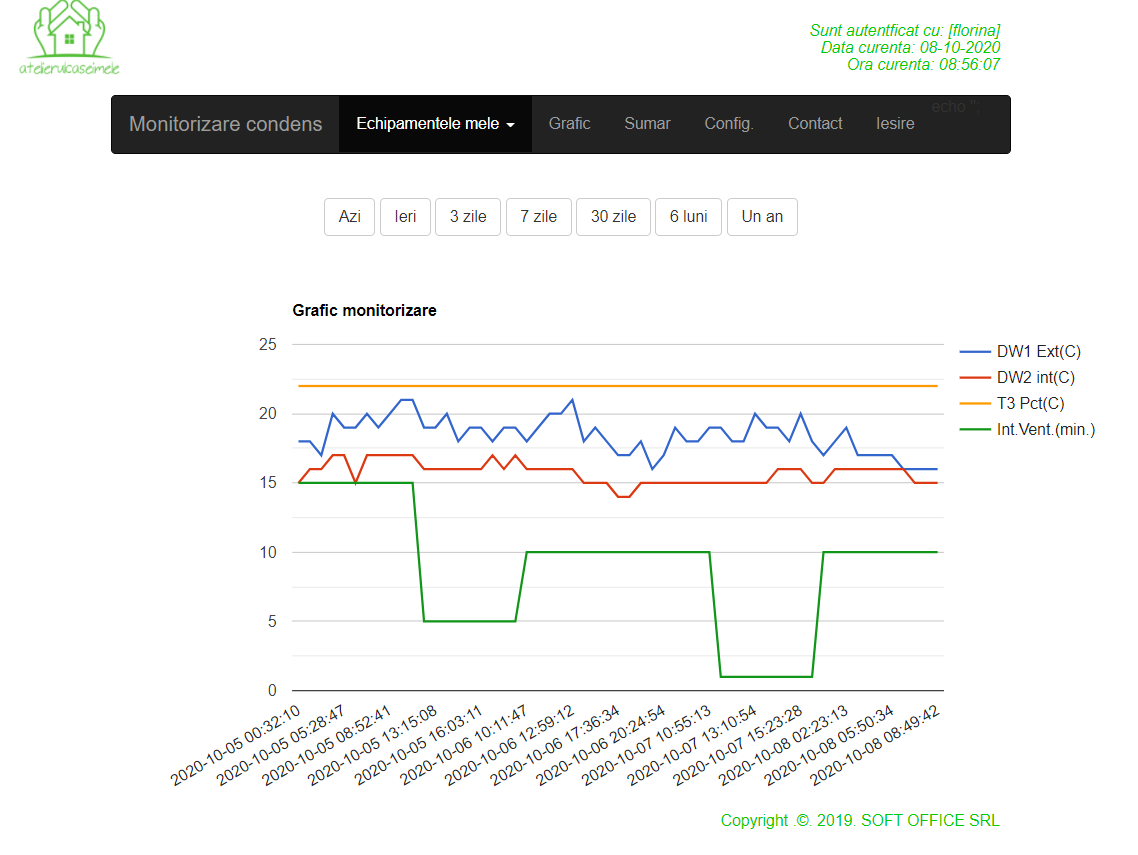Open the Echipamentele mele dropdown menu
The height and width of the screenshot is (855, 1138).
(x=435, y=124)
